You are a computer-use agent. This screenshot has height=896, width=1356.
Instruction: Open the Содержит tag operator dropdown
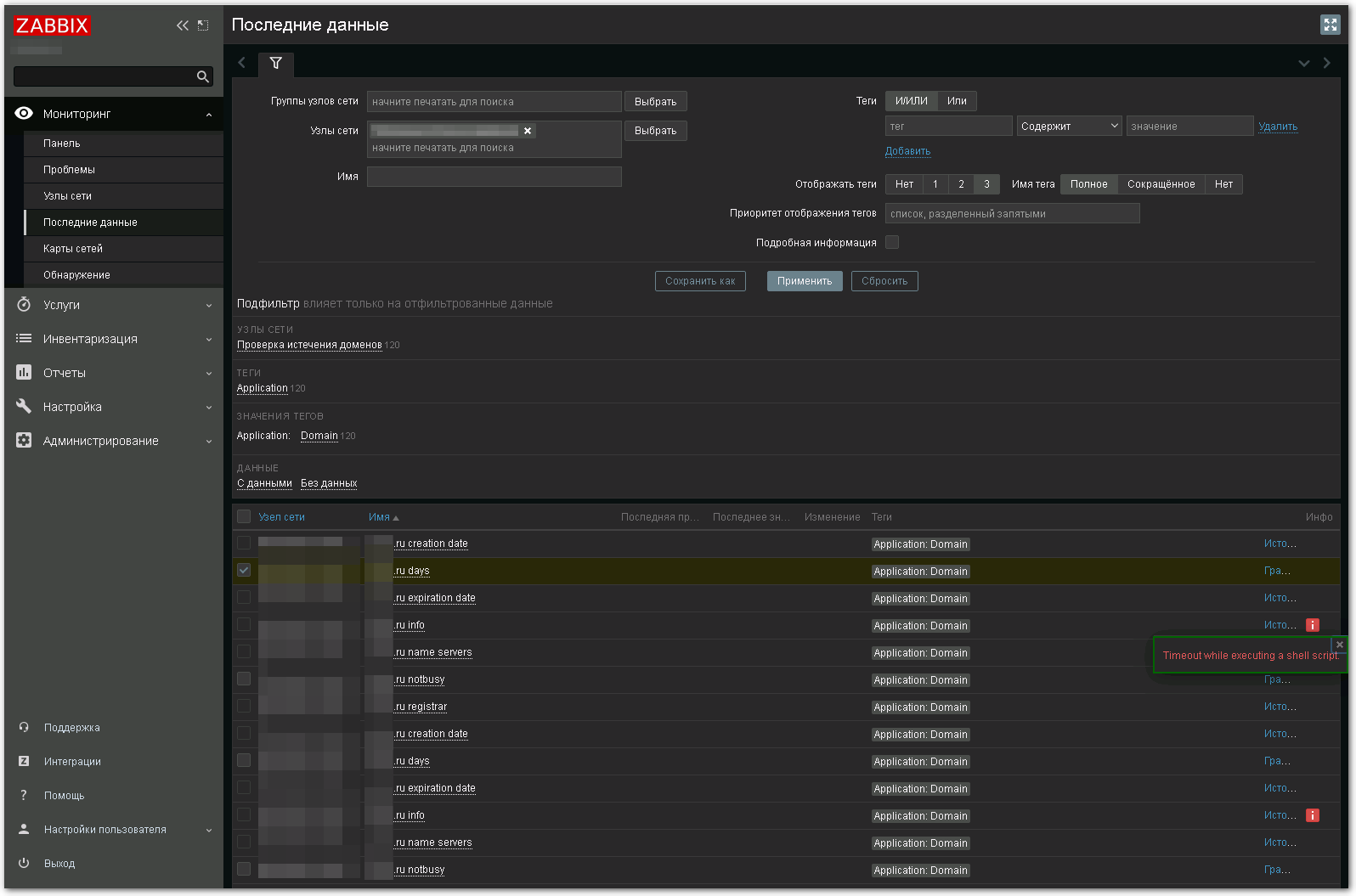click(1069, 127)
